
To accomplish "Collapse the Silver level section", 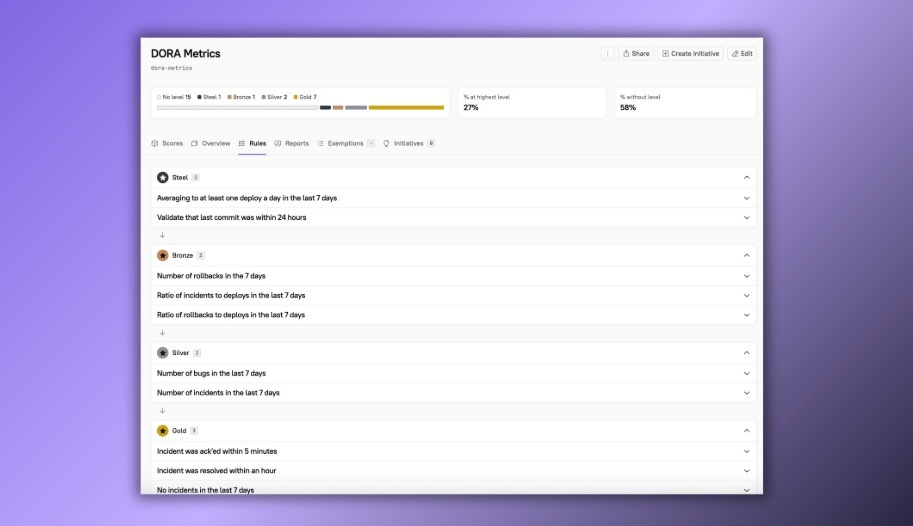I will 746,353.
